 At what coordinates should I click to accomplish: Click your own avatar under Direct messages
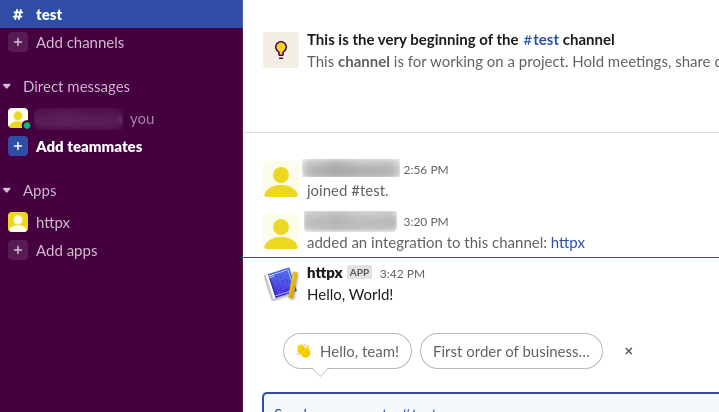(18, 118)
